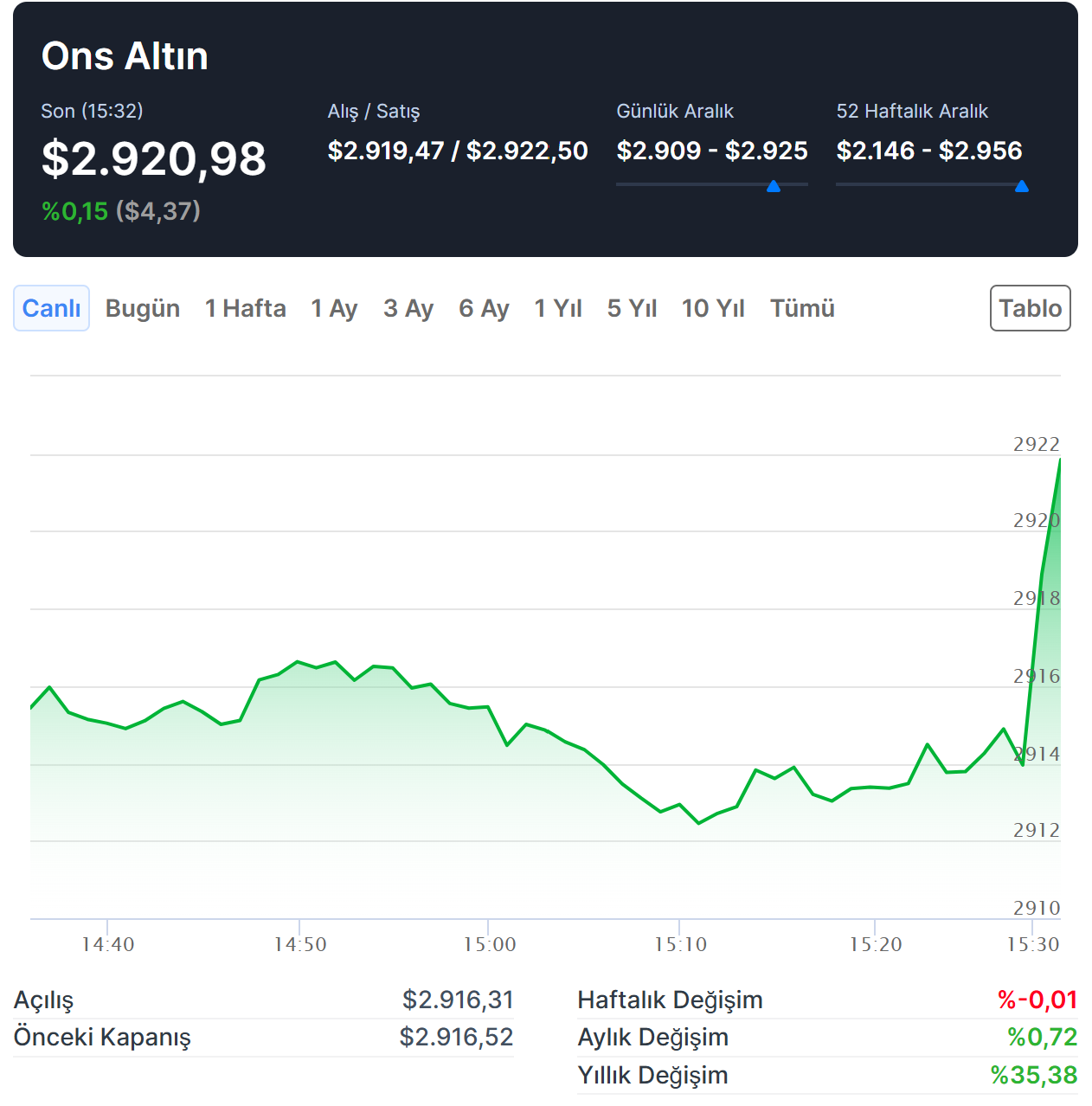Click the 52 Haftalık Aralık range marker
Screen dimensions: 1092x1106
[x=1021, y=186]
